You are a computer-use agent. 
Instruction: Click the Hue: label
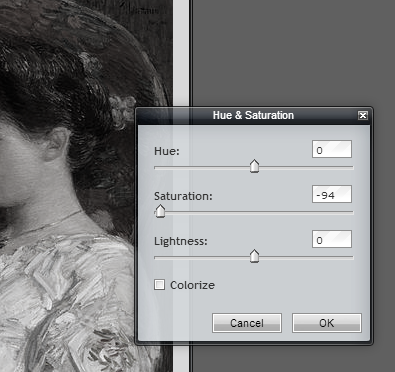(167, 151)
